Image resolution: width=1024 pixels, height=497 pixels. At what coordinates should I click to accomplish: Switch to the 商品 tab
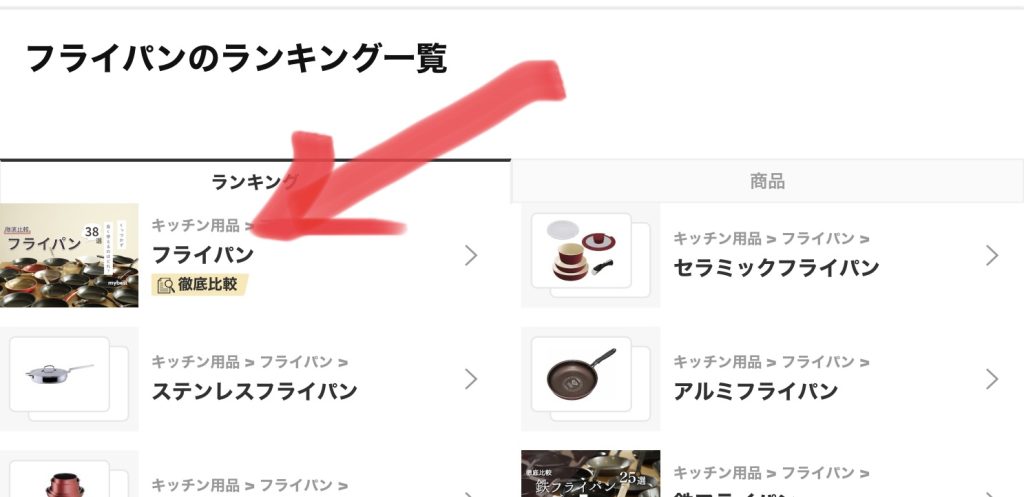(x=767, y=182)
